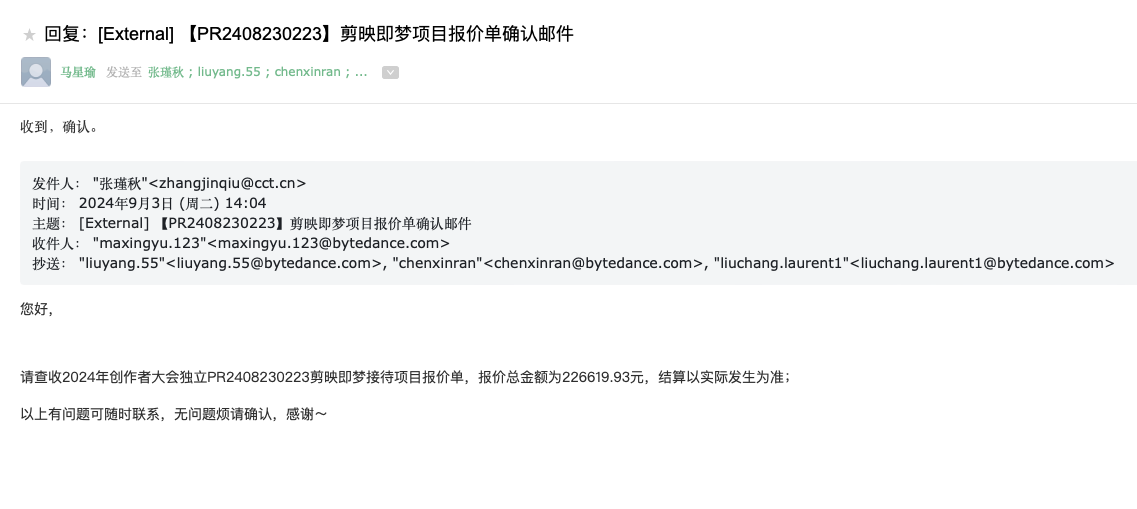Click the greeting 您好 in quoted message
Screen dimensions: 1137x509
coord(37,309)
